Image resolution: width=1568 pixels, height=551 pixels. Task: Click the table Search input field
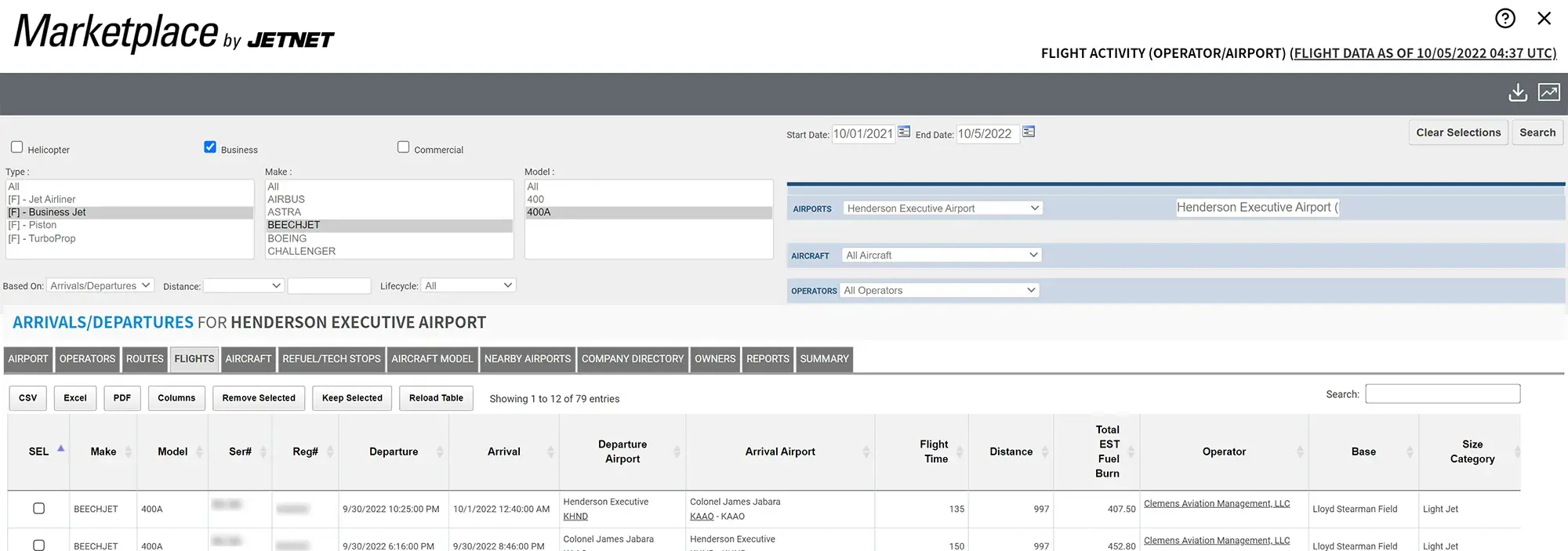[x=1442, y=394]
